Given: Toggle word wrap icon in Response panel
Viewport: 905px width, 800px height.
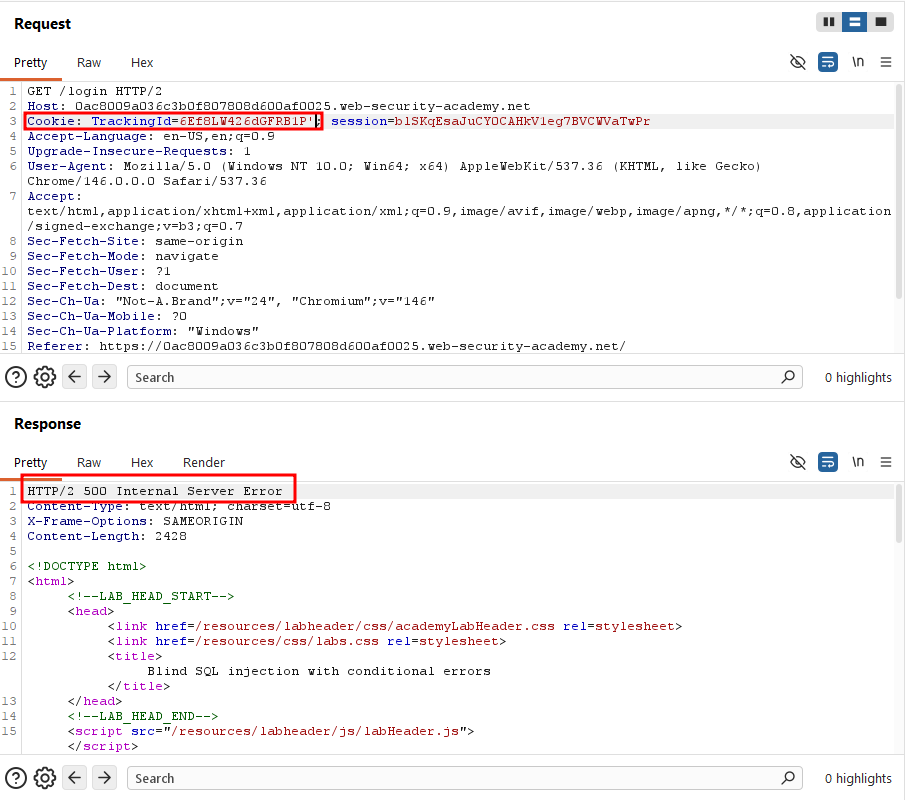Looking at the screenshot, I should point(828,462).
